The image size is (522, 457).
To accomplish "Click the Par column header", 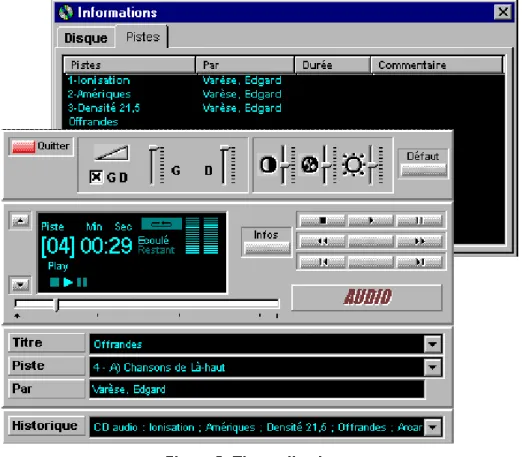I will 245,65.
